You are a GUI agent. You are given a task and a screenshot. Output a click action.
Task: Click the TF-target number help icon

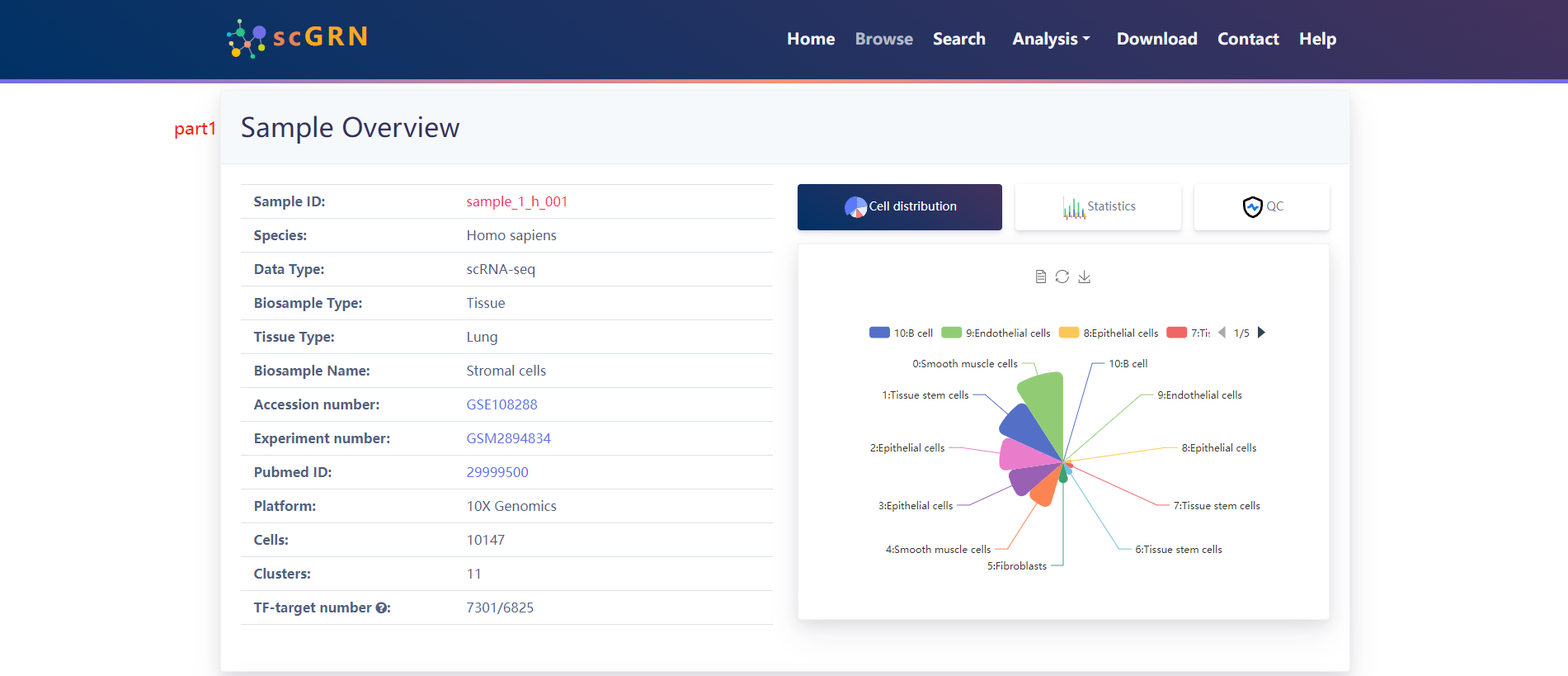[x=381, y=608]
